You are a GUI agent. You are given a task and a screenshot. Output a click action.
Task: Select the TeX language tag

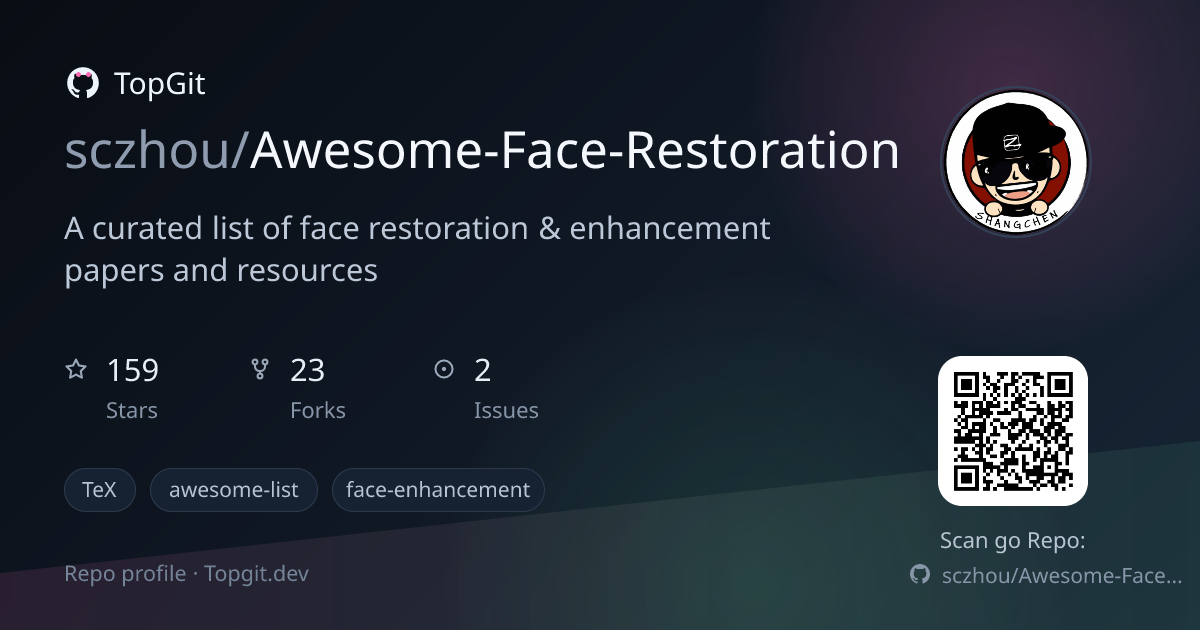point(99,490)
